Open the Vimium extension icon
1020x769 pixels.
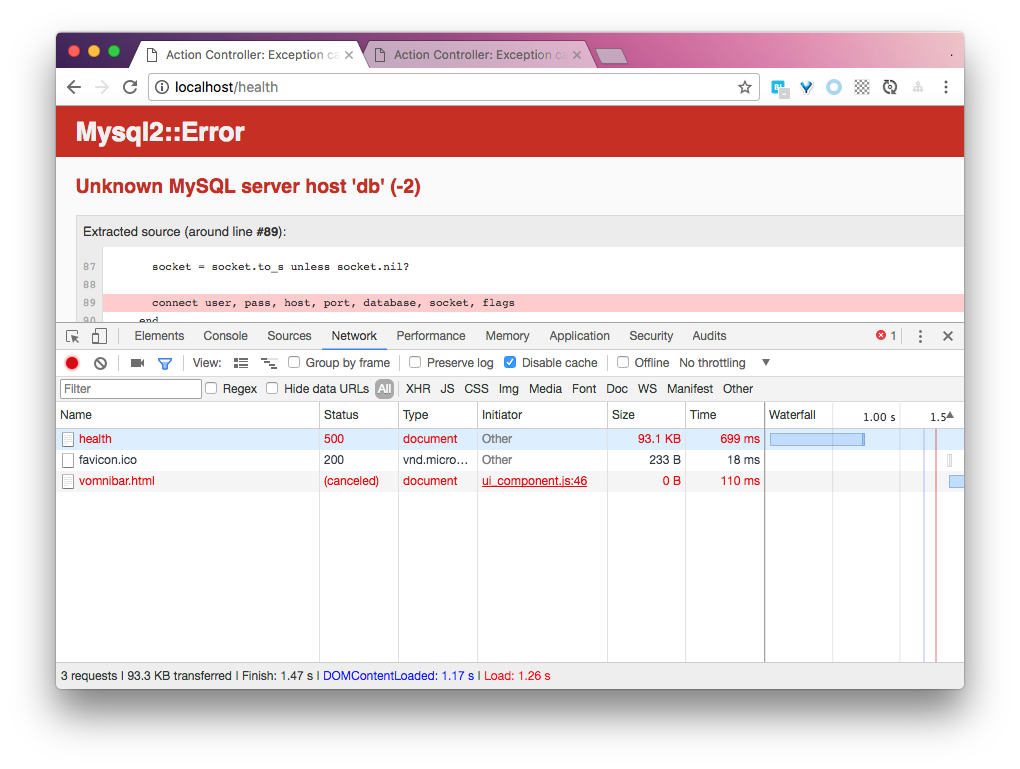tap(807, 87)
